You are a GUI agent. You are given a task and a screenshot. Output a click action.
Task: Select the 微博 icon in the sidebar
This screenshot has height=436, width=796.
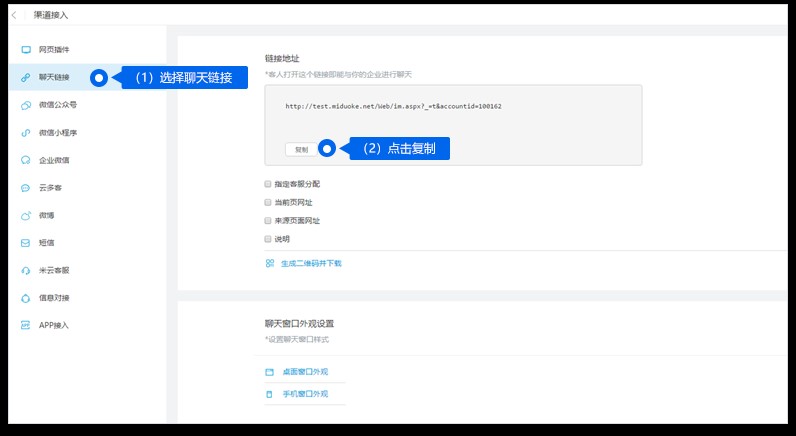tap(26, 215)
